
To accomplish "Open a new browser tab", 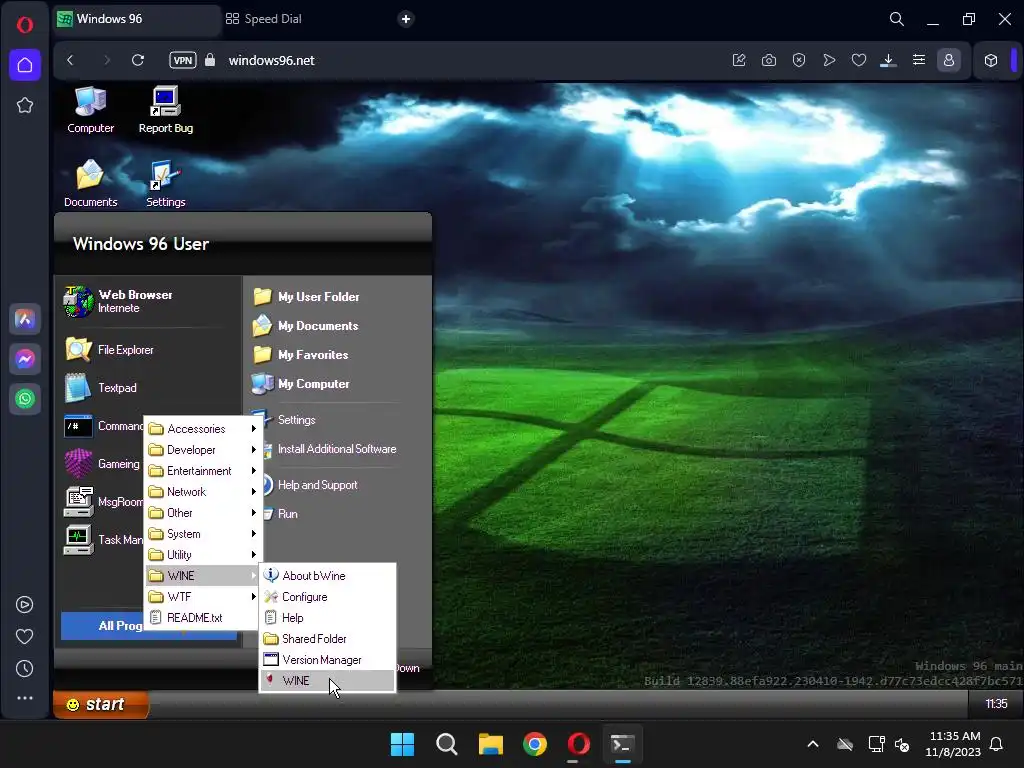I will 406,19.
